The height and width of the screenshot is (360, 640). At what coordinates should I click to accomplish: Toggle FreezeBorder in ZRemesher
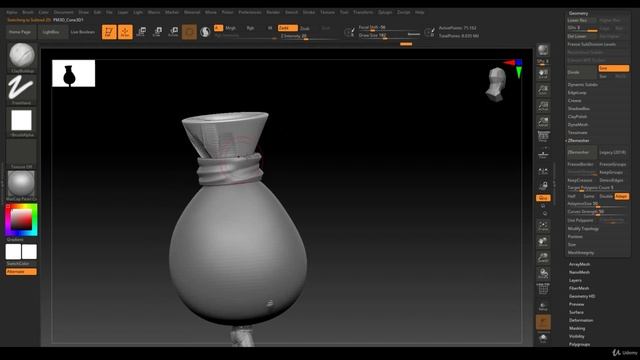(581, 164)
